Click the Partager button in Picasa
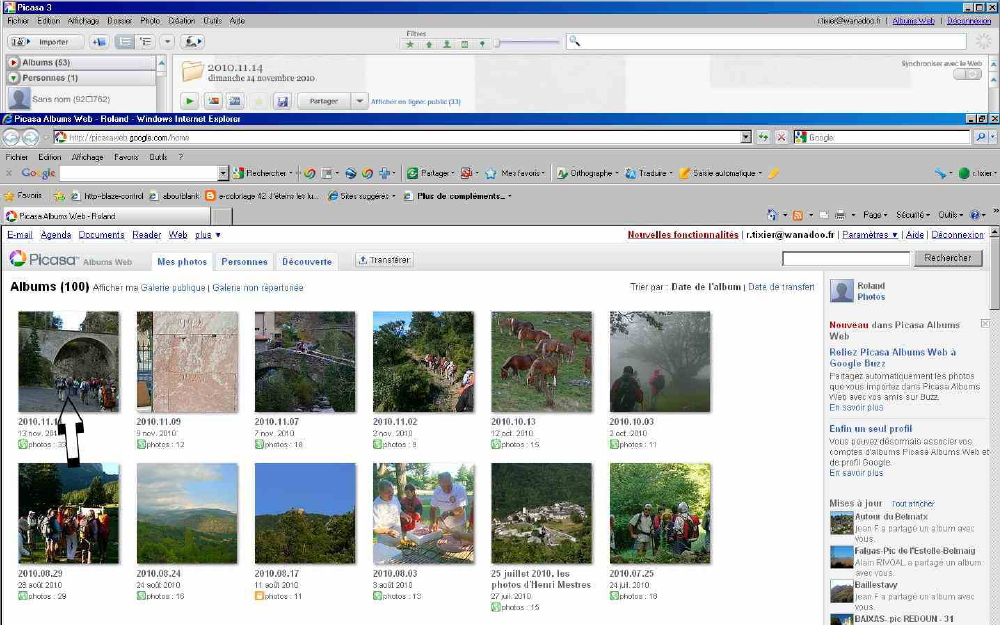The width and height of the screenshot is (1000, 625). coord(323,101)
